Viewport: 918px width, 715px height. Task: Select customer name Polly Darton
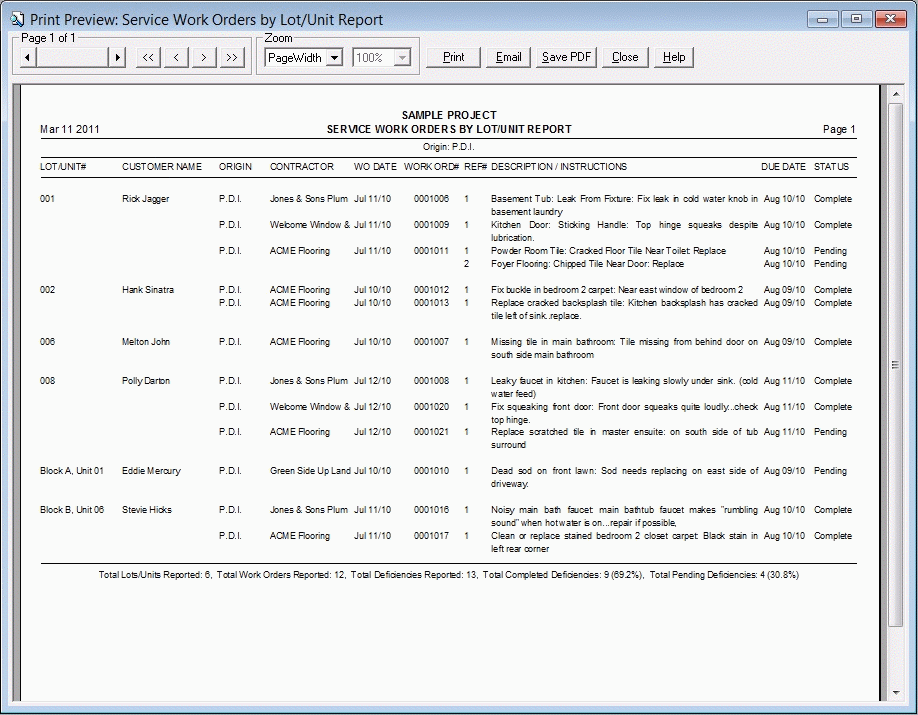pyautogui.click(x=146, y=381)
